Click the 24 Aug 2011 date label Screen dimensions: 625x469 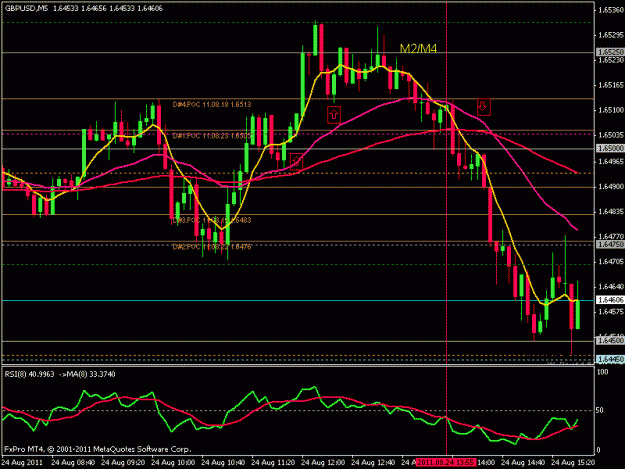[x=22, y=463]
